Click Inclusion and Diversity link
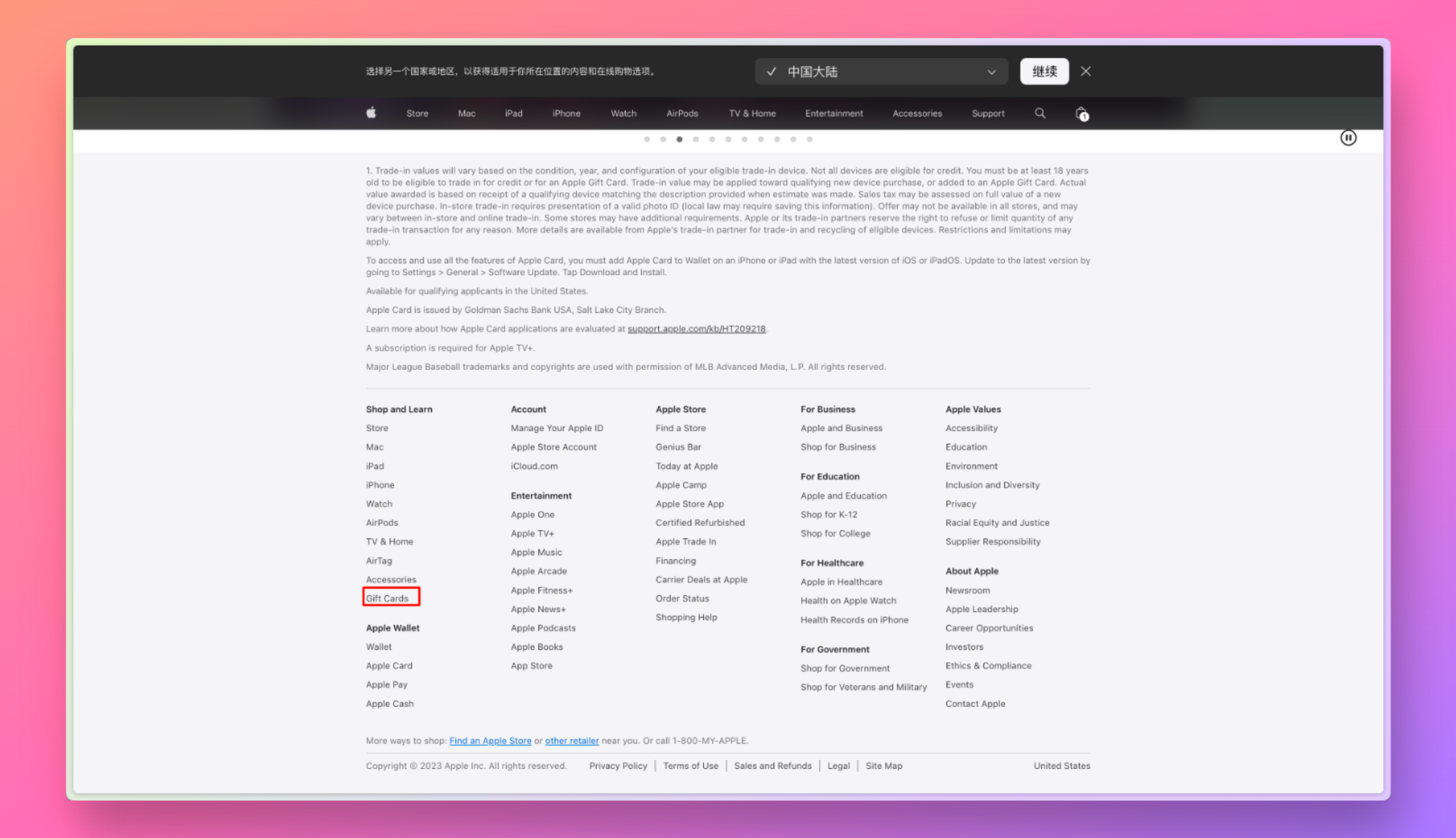1456x838 pixels. point(992,485)
